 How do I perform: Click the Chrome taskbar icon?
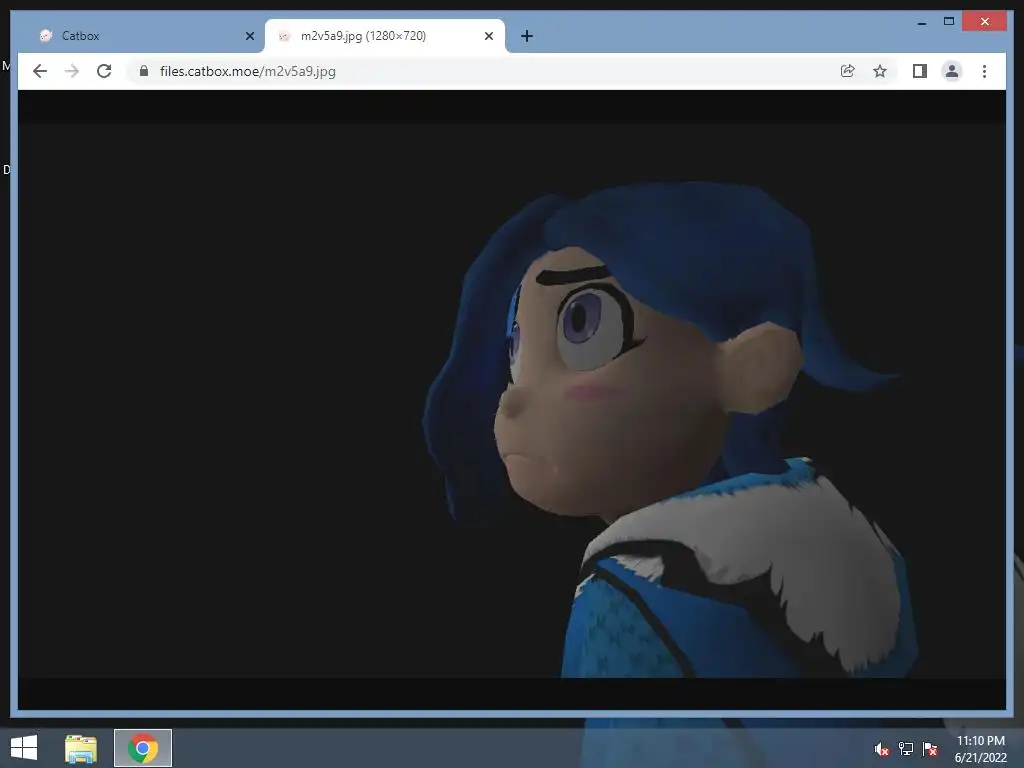pyautogui.click(x=143, y=748)
